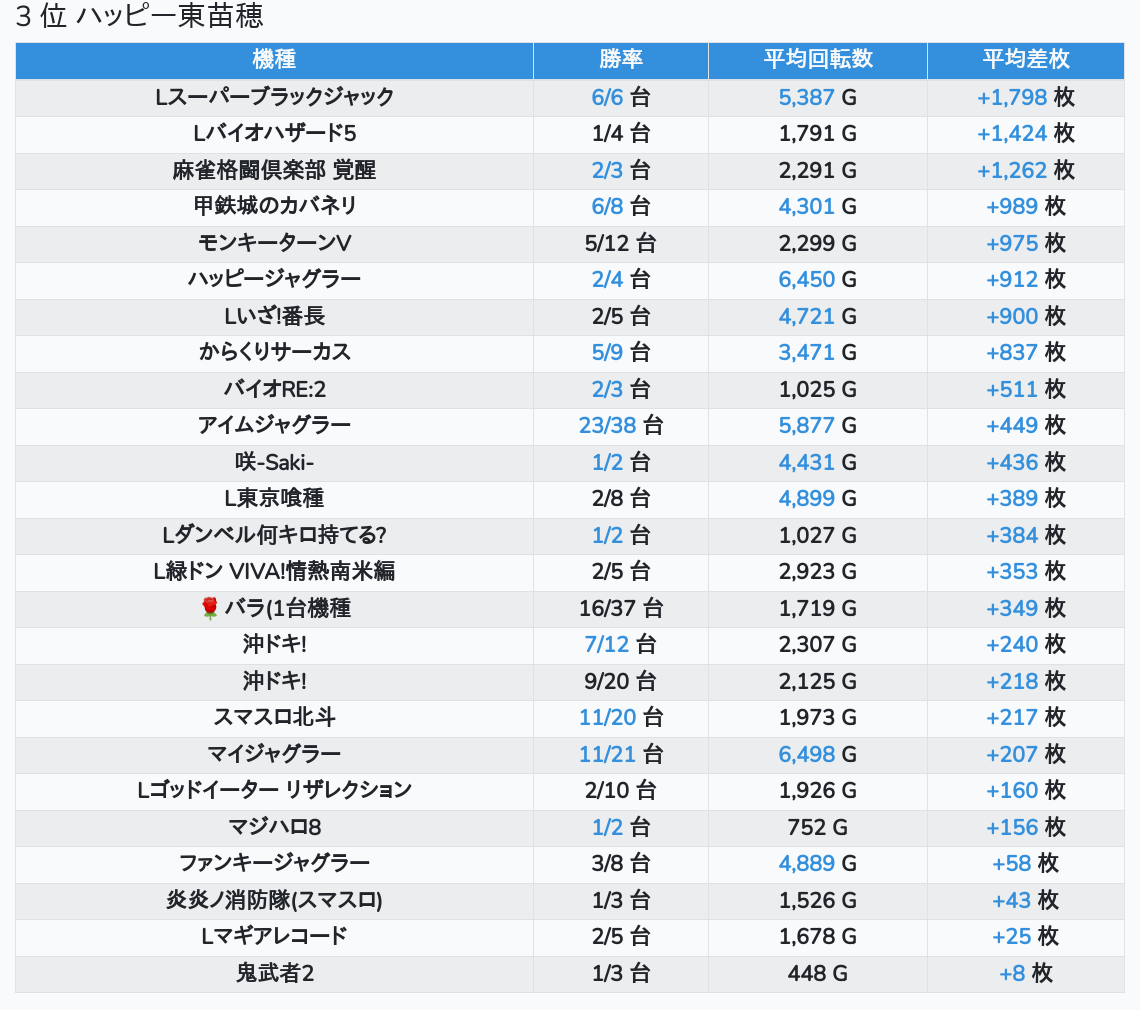1140x1010 pixels.
Task: Select the machine name Lマギアレコード
Action: (x=274, y=937)
